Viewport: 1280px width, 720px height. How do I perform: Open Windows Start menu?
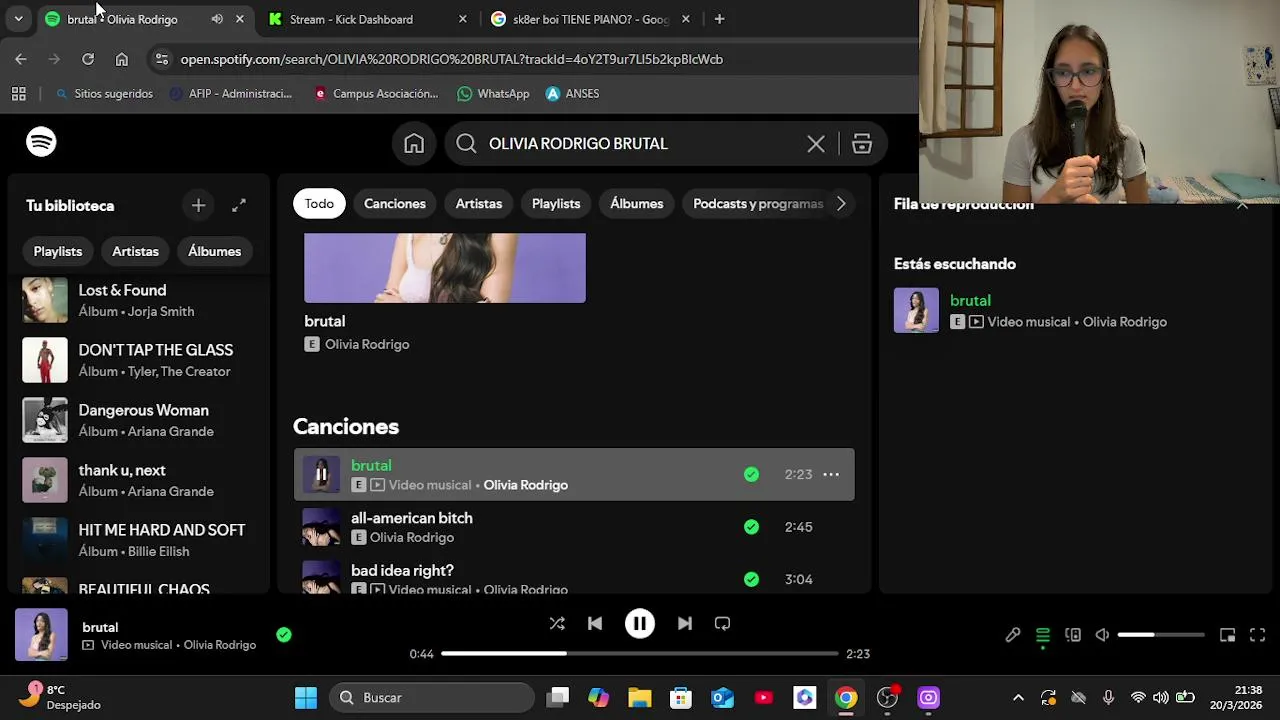pos(306,697)
